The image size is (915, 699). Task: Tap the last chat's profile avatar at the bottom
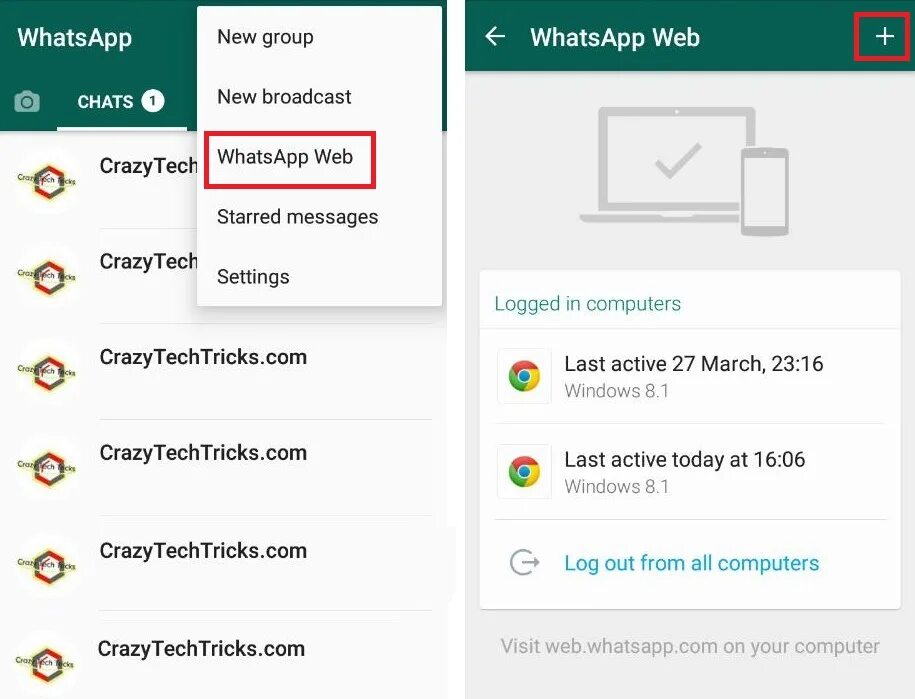[46, 664]
